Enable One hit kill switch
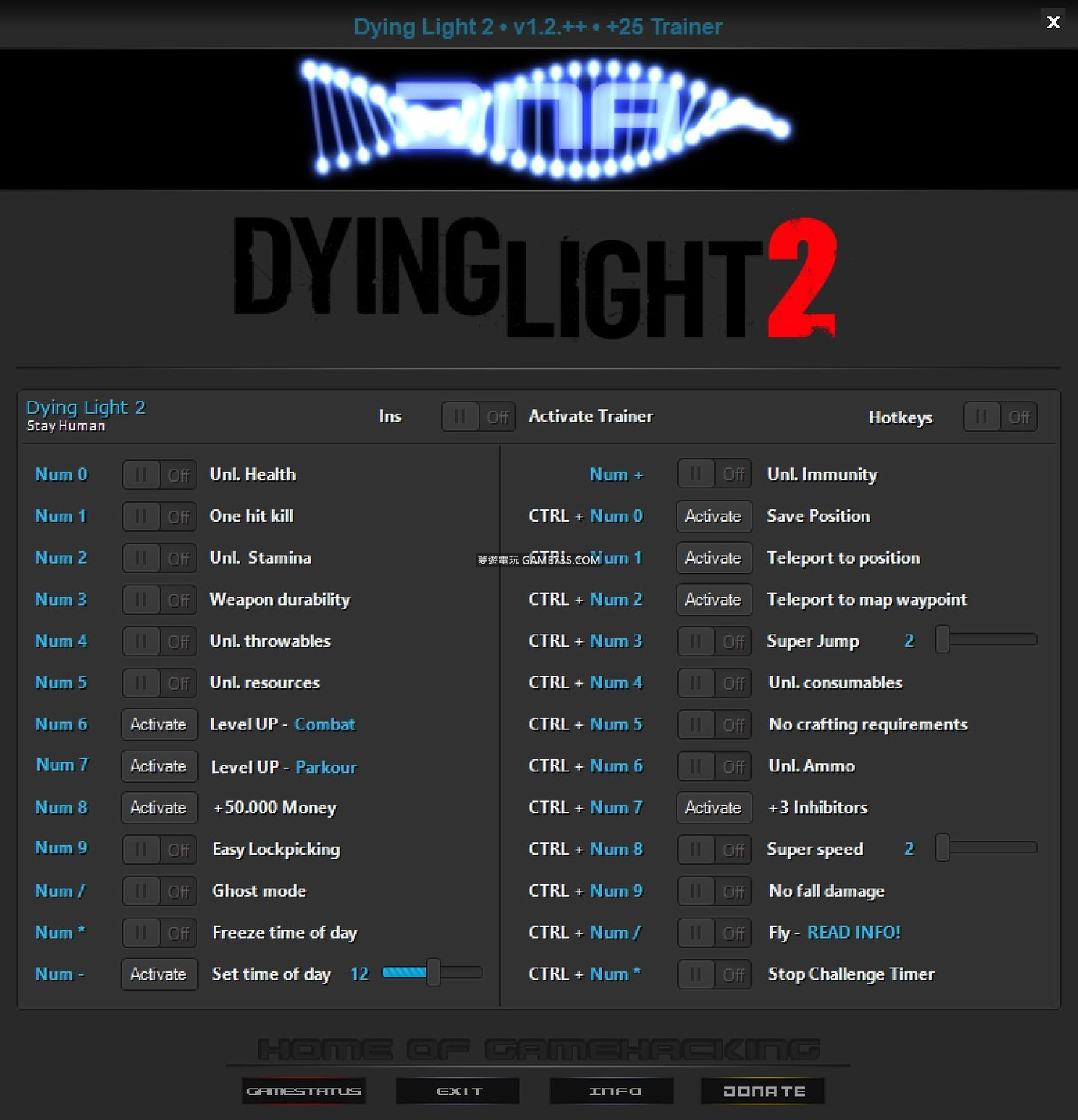This screenshot has width=1078, height=1120. click(x=159, y=517)
